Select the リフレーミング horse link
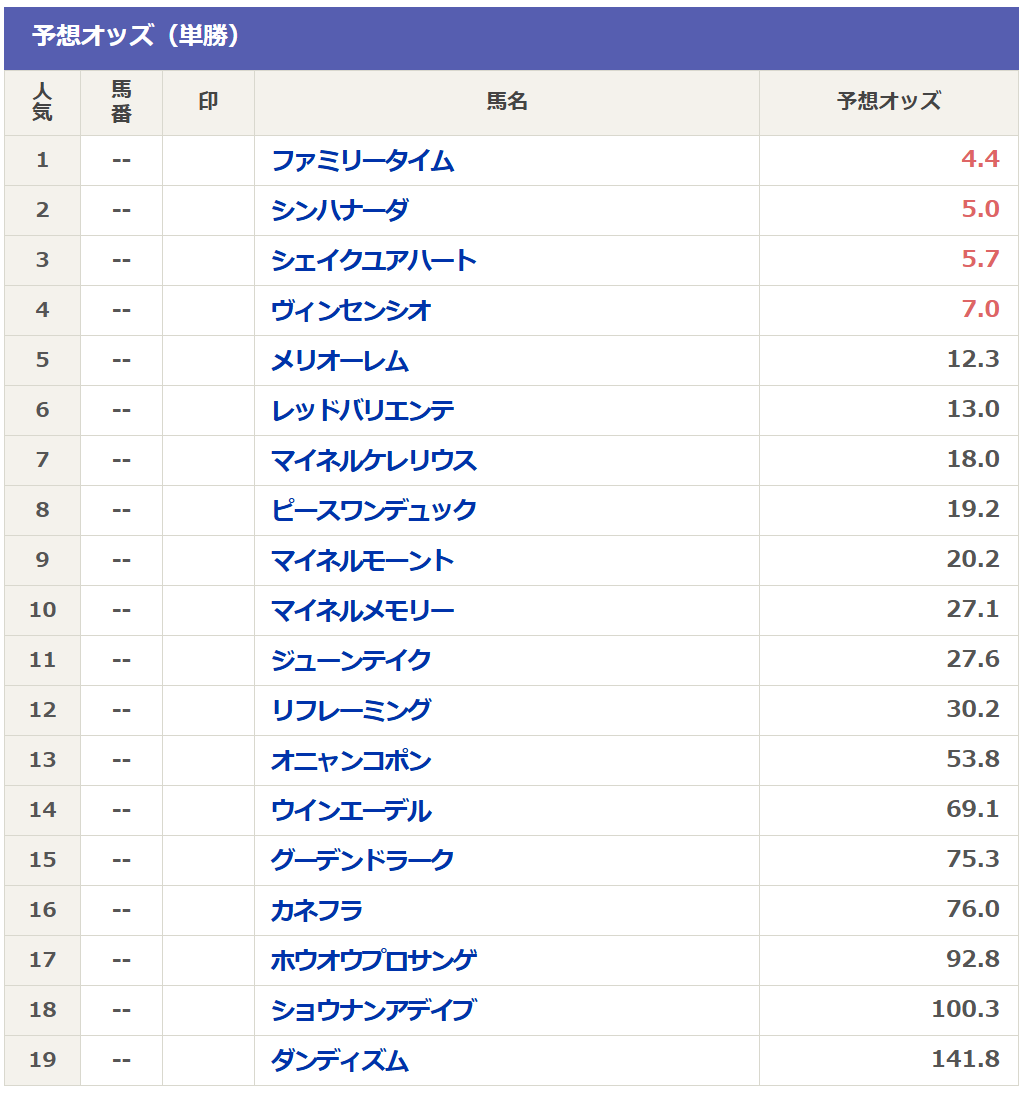 [x=351, y=711]
